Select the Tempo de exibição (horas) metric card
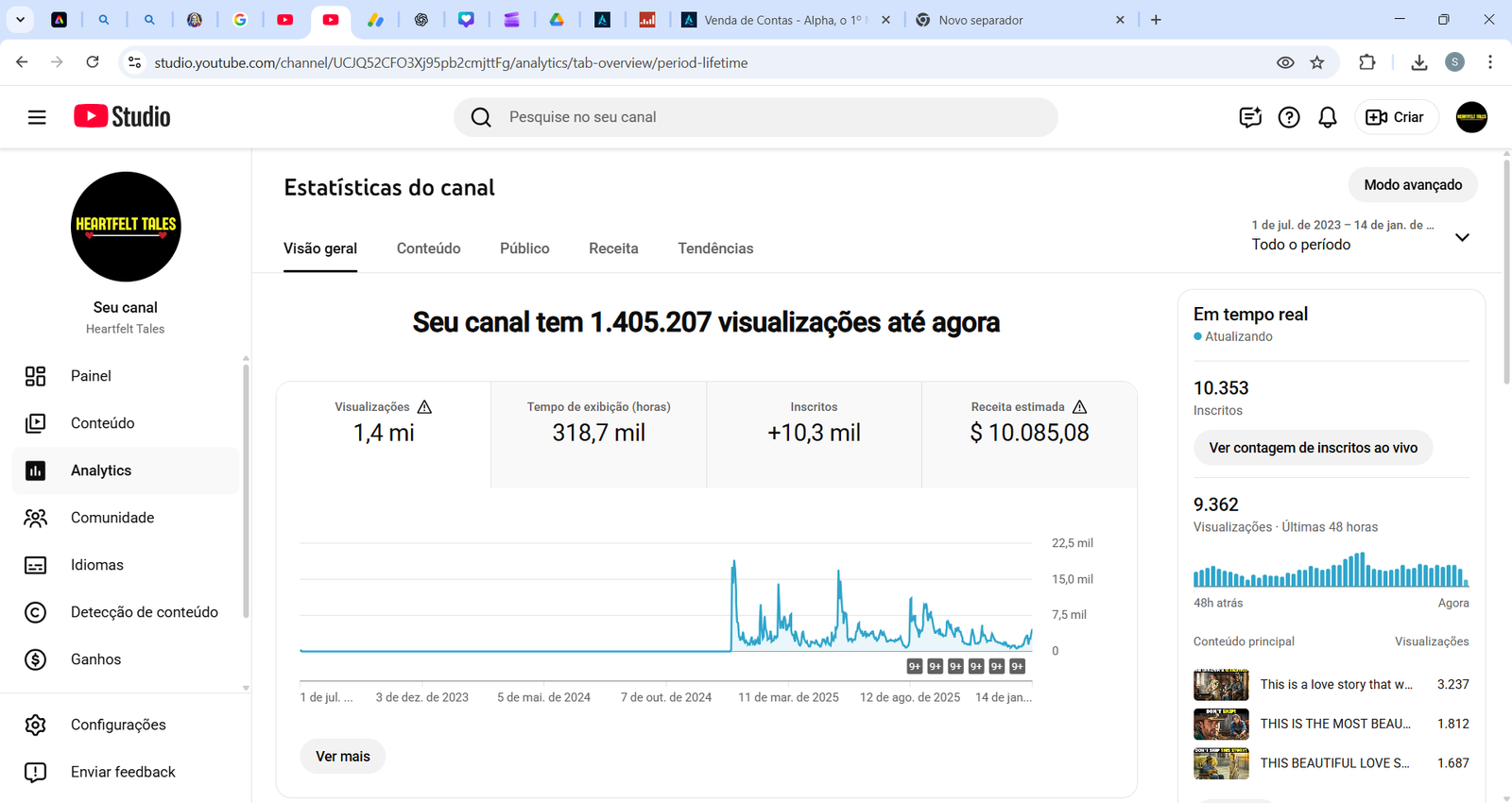The height and width of the screenshot is (803, 1512). coord(599,435)
